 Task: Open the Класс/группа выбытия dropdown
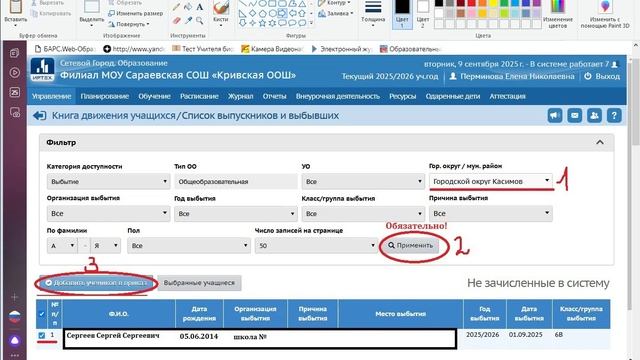363,213
